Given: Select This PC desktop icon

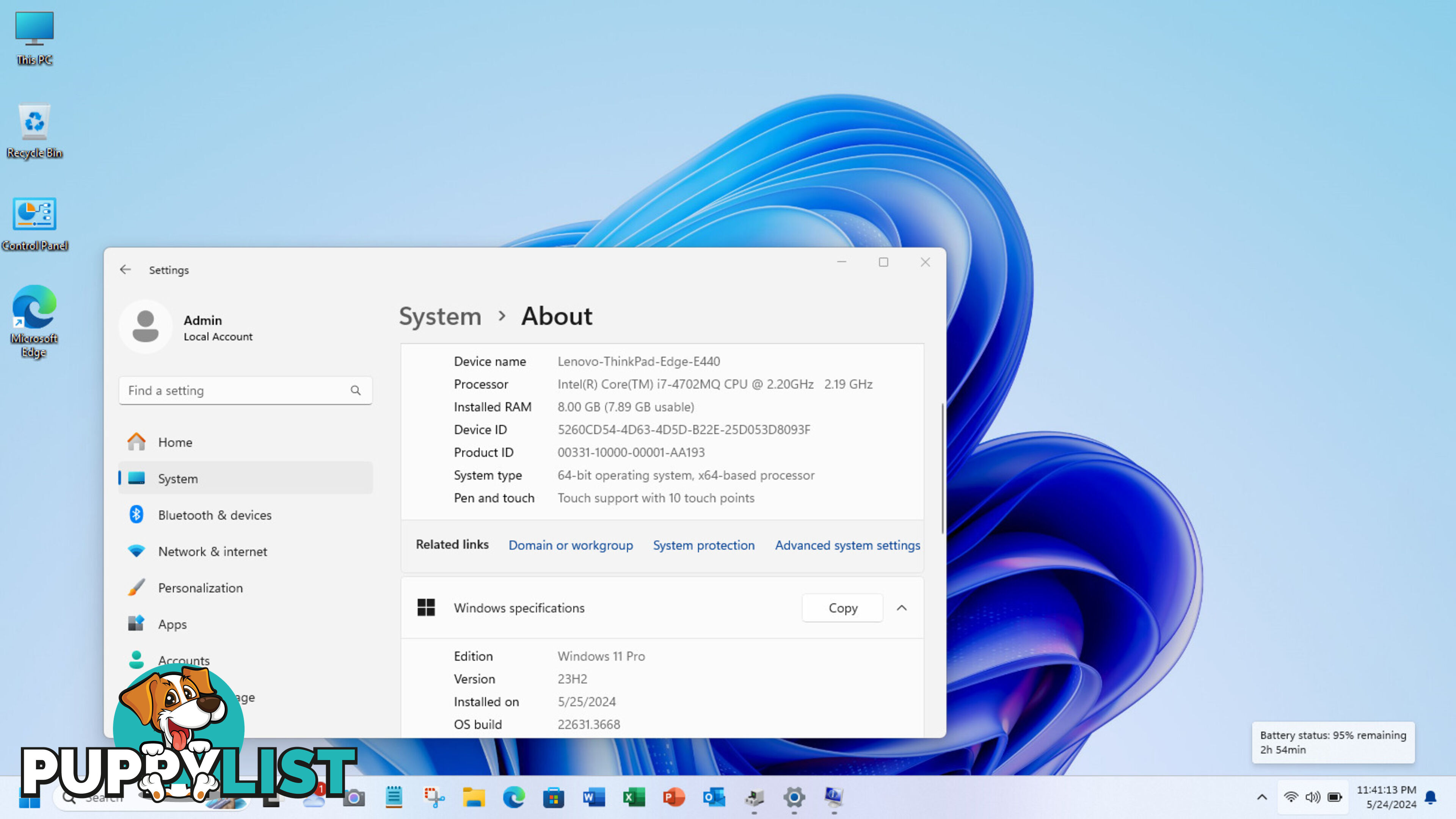Looking at the screenshot, I should [x=35, y=38].
